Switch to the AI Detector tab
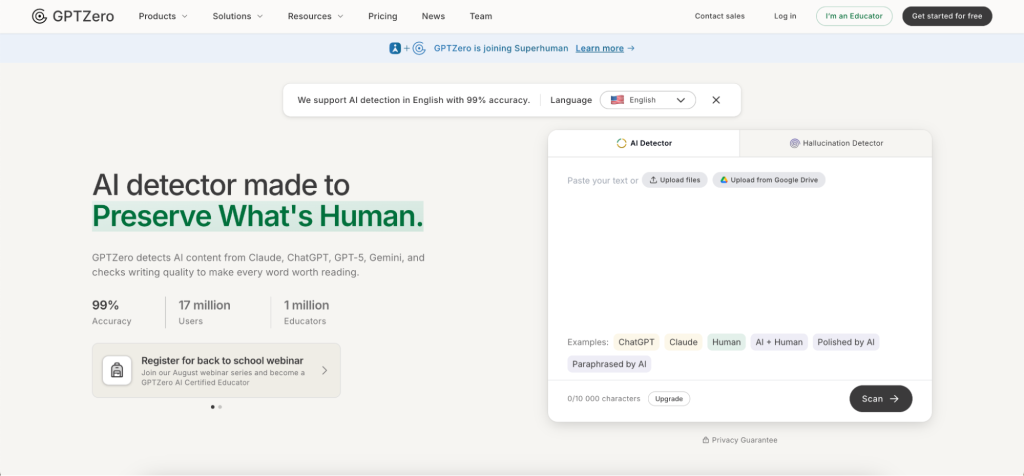 pos(644,143)
